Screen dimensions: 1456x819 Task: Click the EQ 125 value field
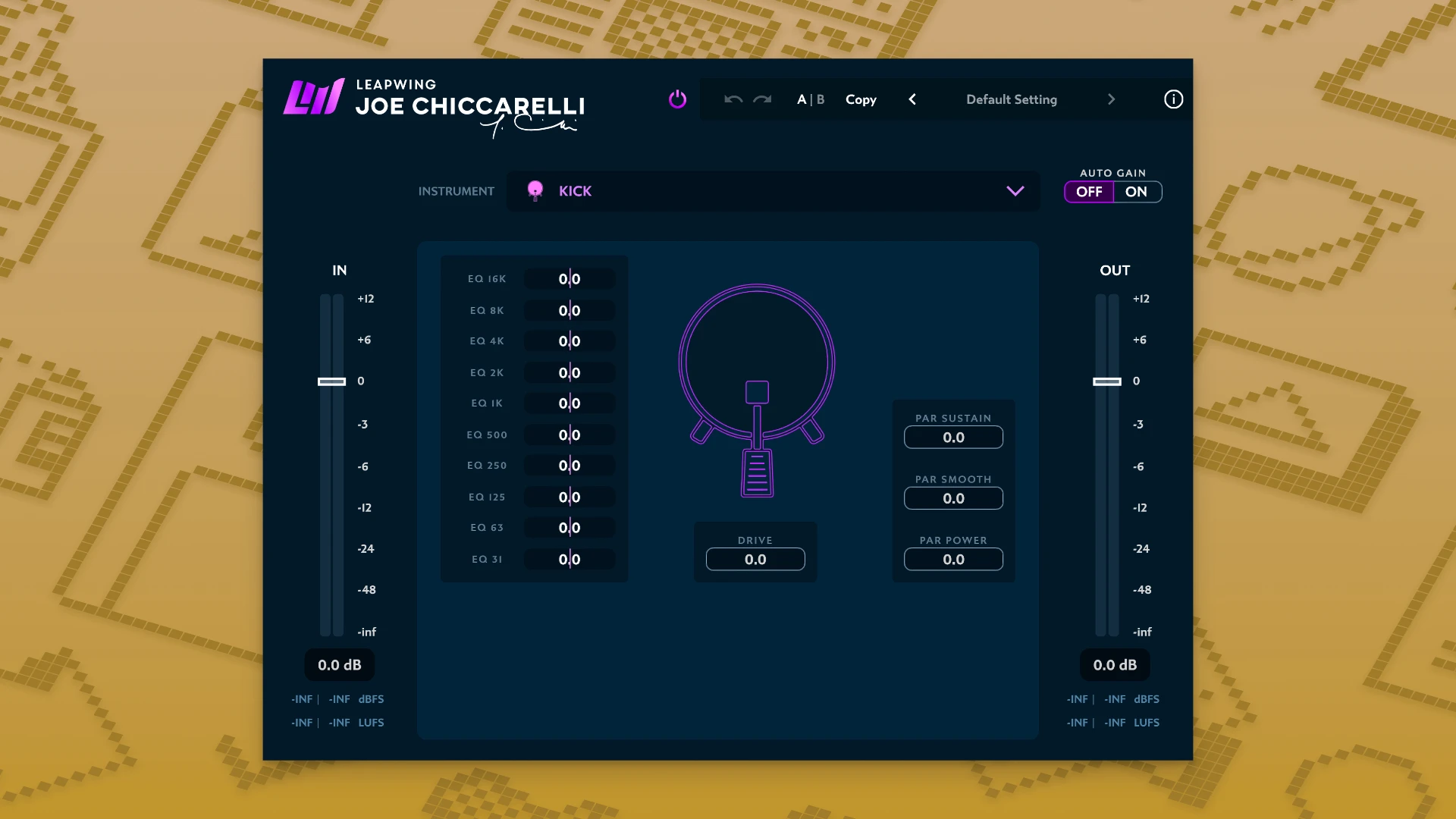[x=570, y=497]
